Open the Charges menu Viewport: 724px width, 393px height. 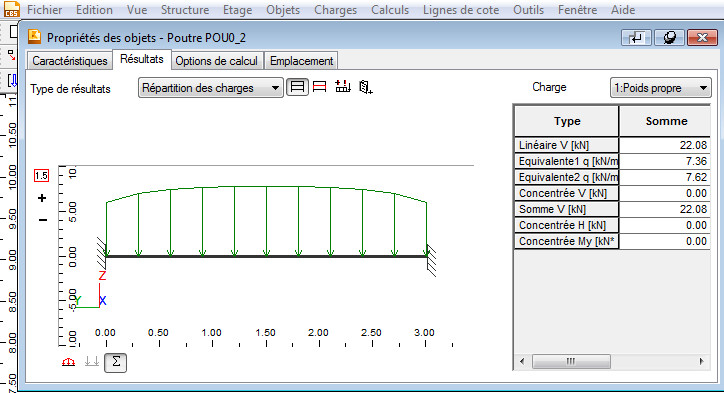(x=335, y=10)
